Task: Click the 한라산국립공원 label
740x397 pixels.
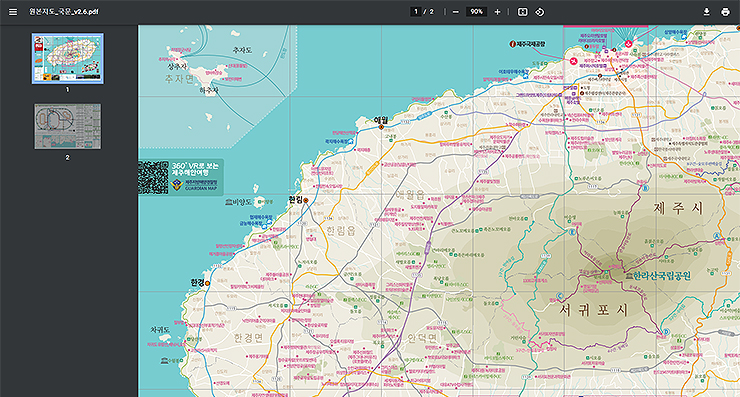Action: tap(662, 276)
